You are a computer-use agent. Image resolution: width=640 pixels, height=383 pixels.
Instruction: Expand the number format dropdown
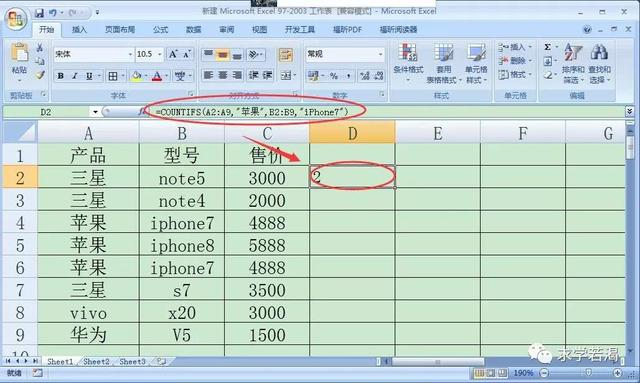pos(380,54)
